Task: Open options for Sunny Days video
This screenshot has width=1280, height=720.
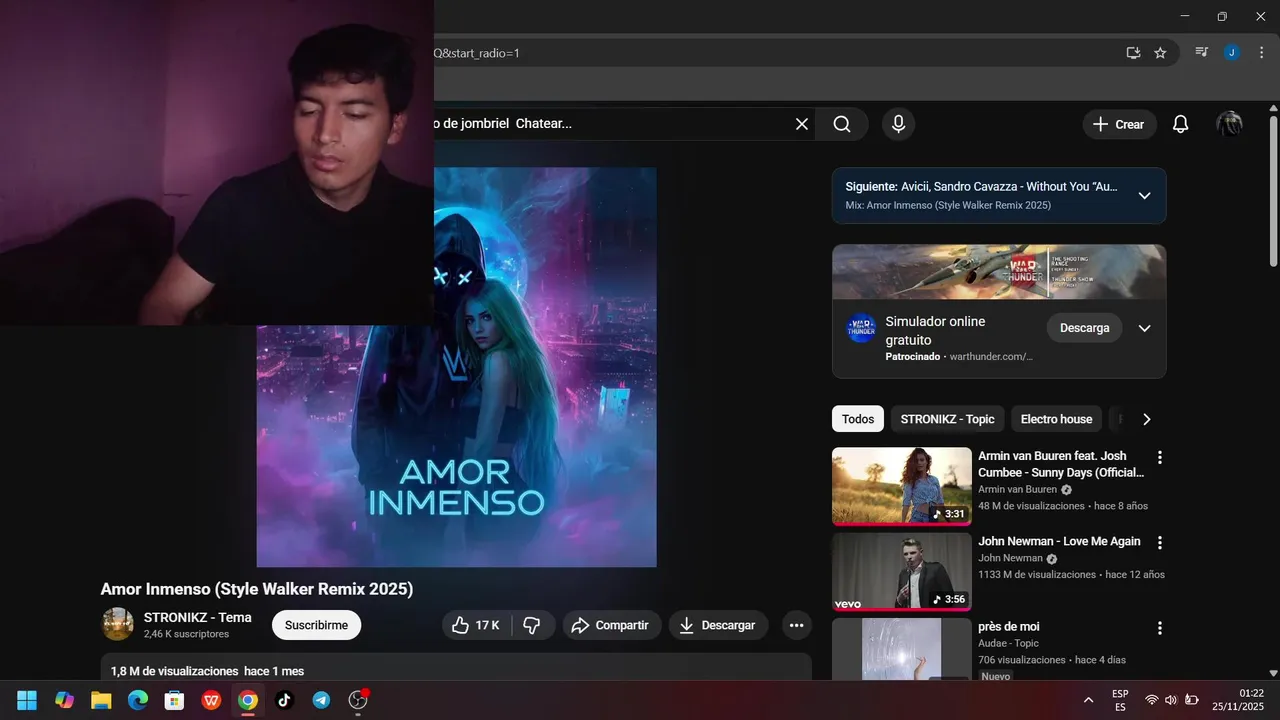Action: 1160,457
